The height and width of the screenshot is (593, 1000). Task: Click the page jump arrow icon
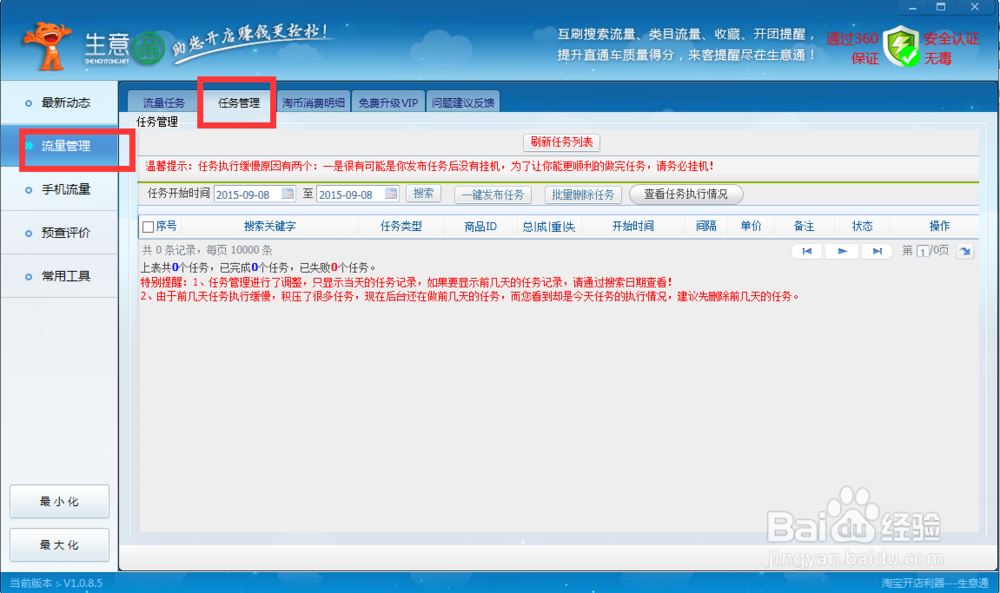(963, 251)
